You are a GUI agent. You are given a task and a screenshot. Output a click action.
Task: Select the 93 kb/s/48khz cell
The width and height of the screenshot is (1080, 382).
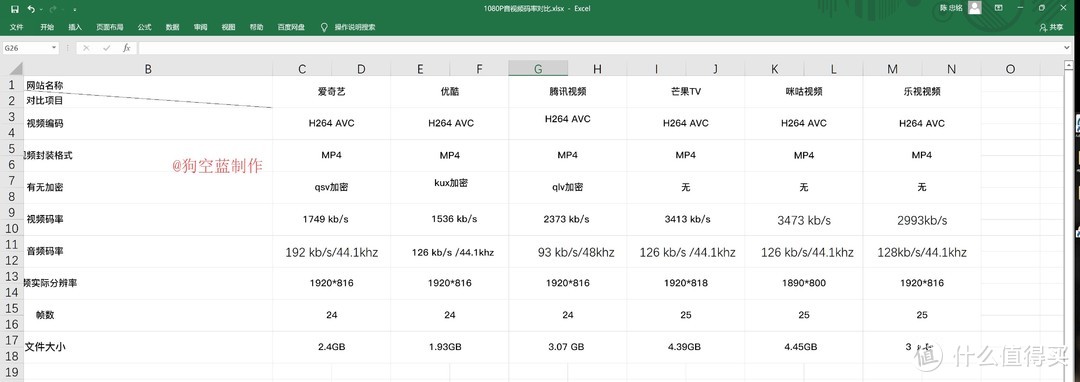[x=568, y=252]
